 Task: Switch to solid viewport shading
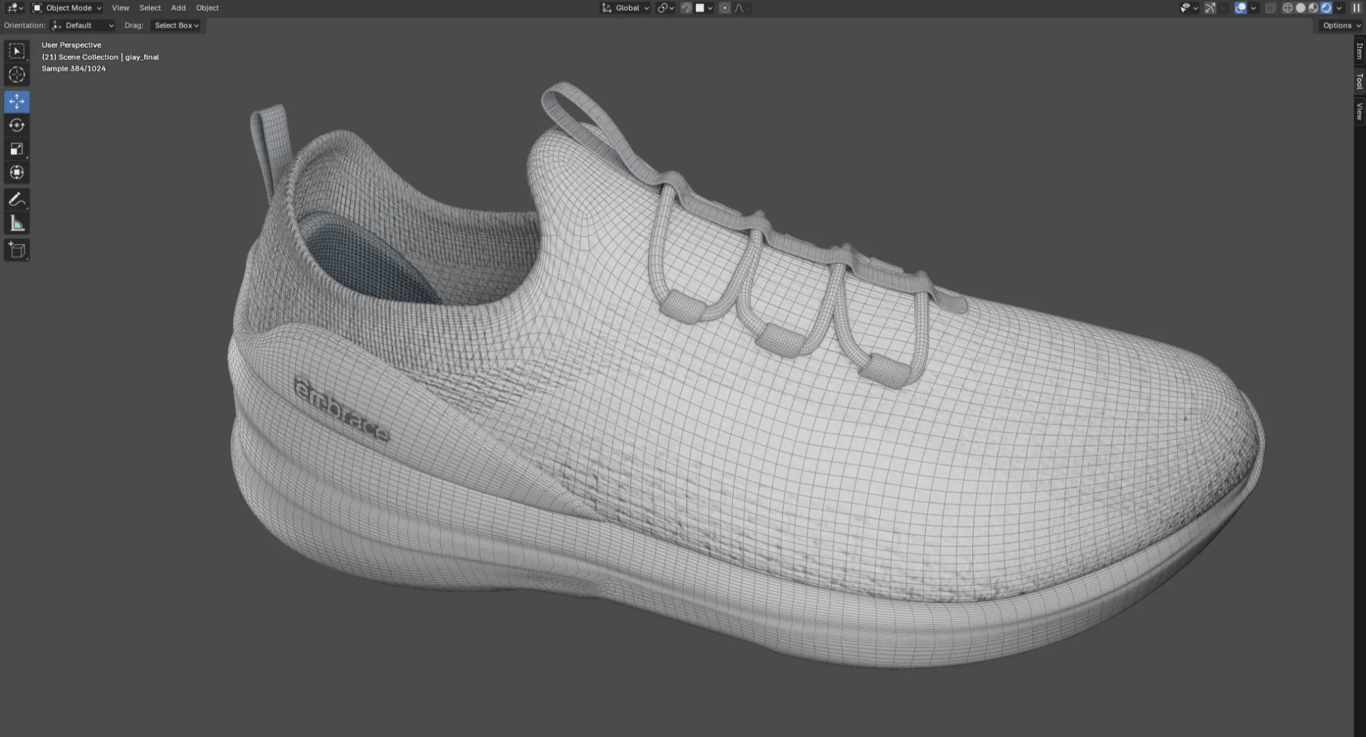point(1300,8)
